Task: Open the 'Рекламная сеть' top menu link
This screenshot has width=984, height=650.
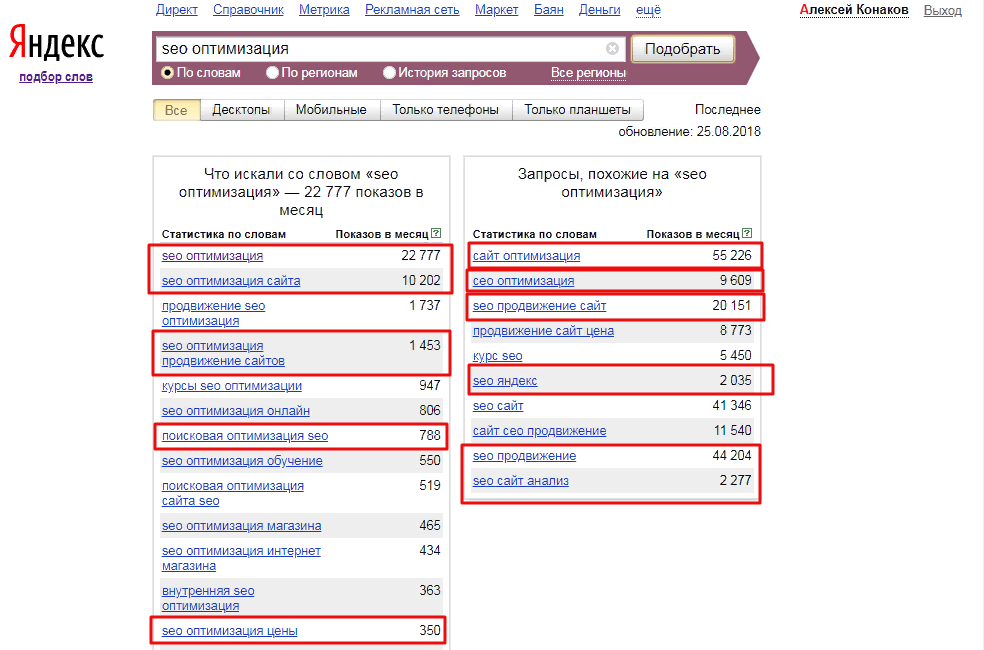Action: tap(412, 10)
